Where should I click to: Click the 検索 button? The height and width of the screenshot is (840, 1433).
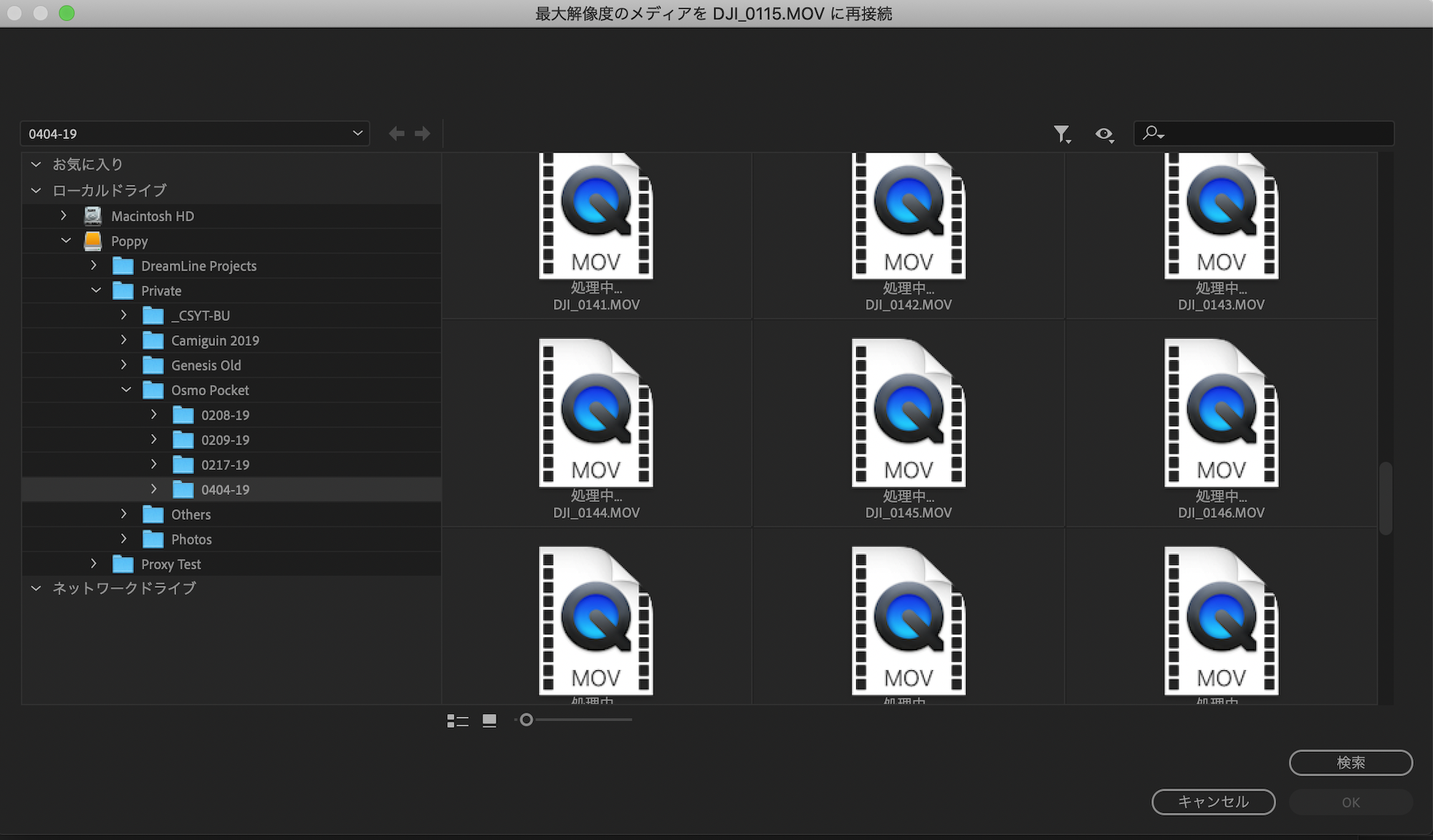pos(1351,763)
